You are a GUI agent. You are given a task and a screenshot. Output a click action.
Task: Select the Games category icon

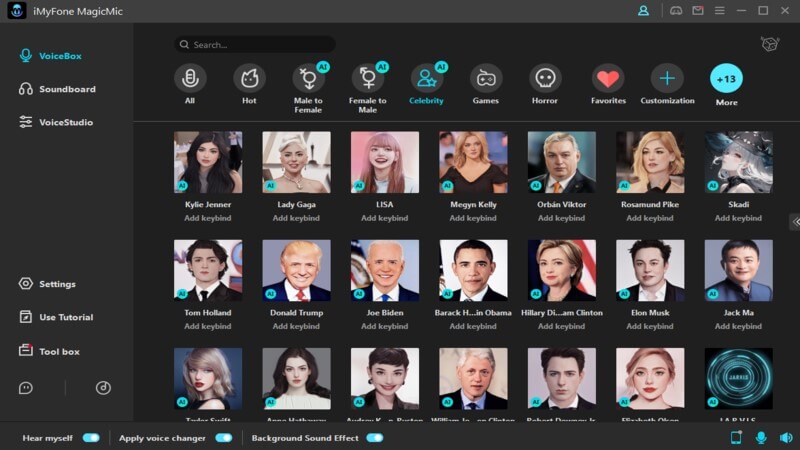coord(486,78)
